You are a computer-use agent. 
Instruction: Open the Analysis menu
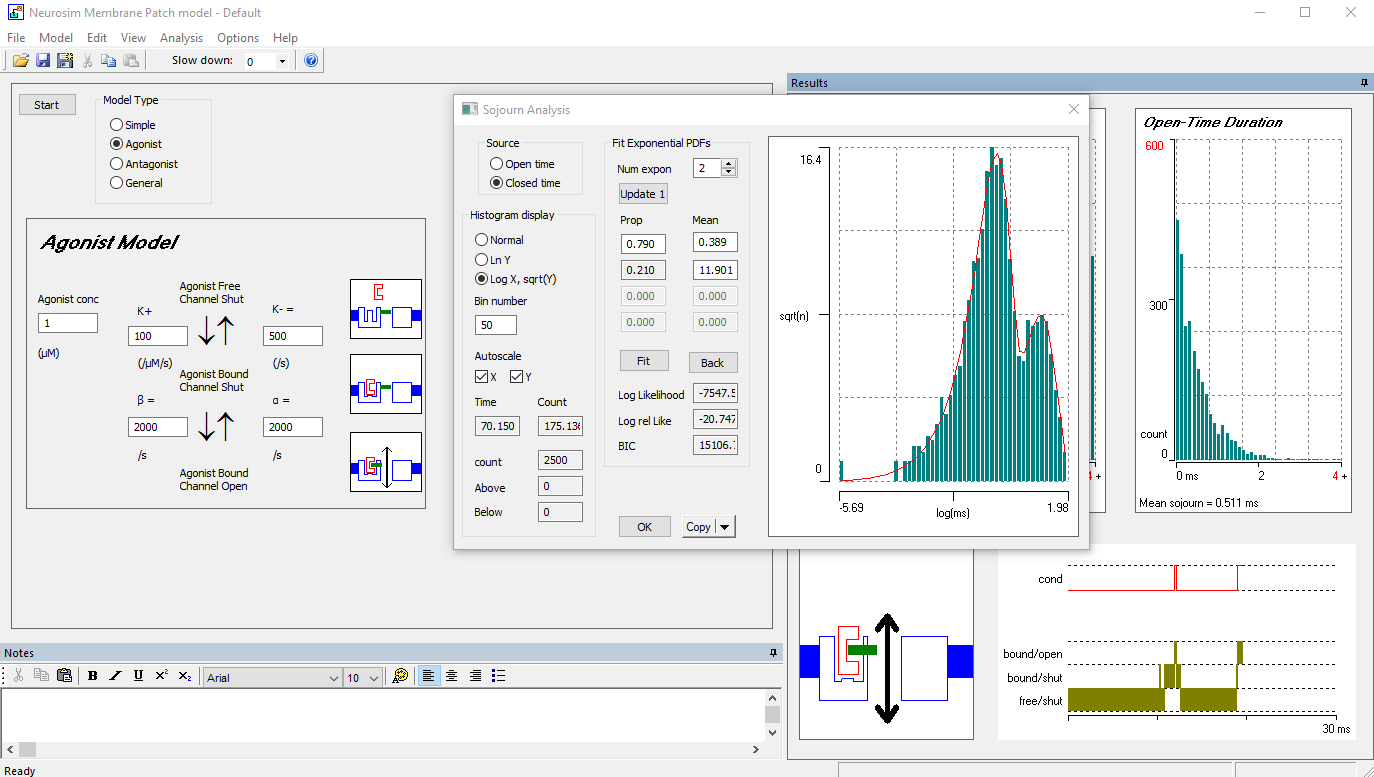[x=181, y=38]
